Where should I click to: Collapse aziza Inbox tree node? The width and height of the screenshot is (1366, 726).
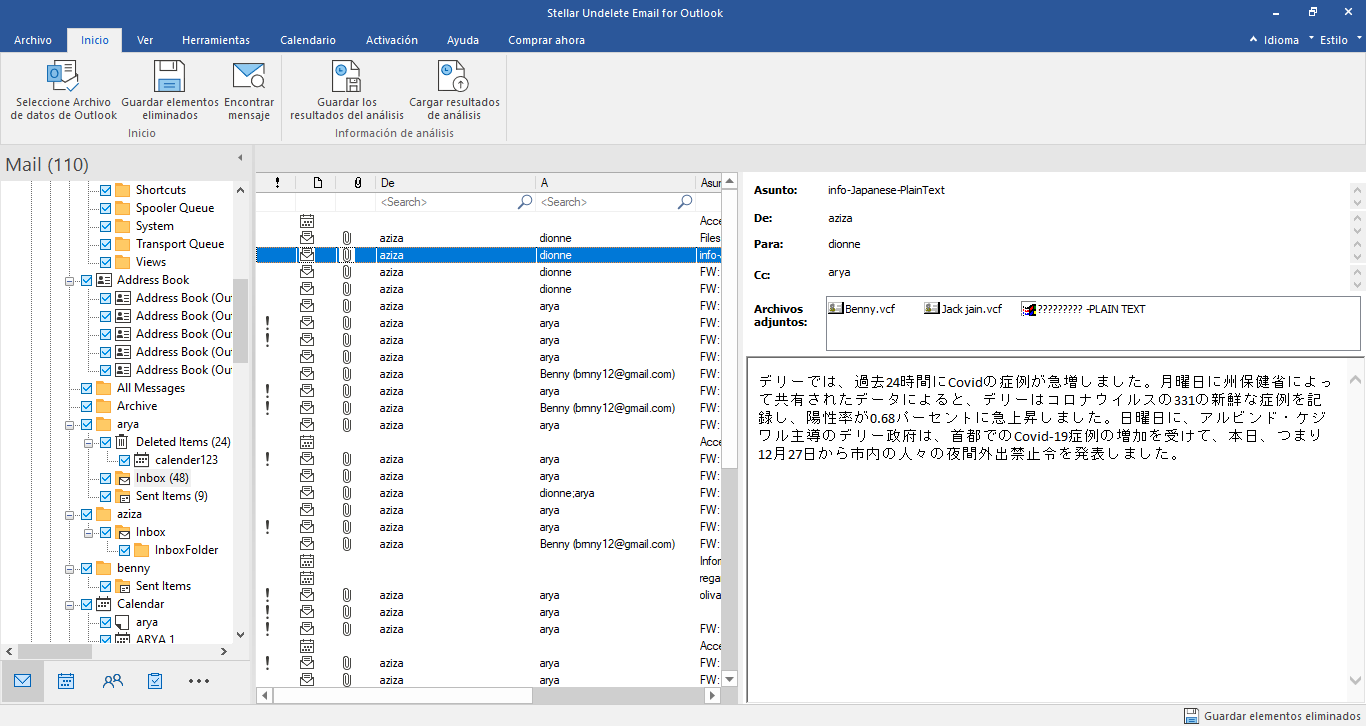[x=89, y=532]
